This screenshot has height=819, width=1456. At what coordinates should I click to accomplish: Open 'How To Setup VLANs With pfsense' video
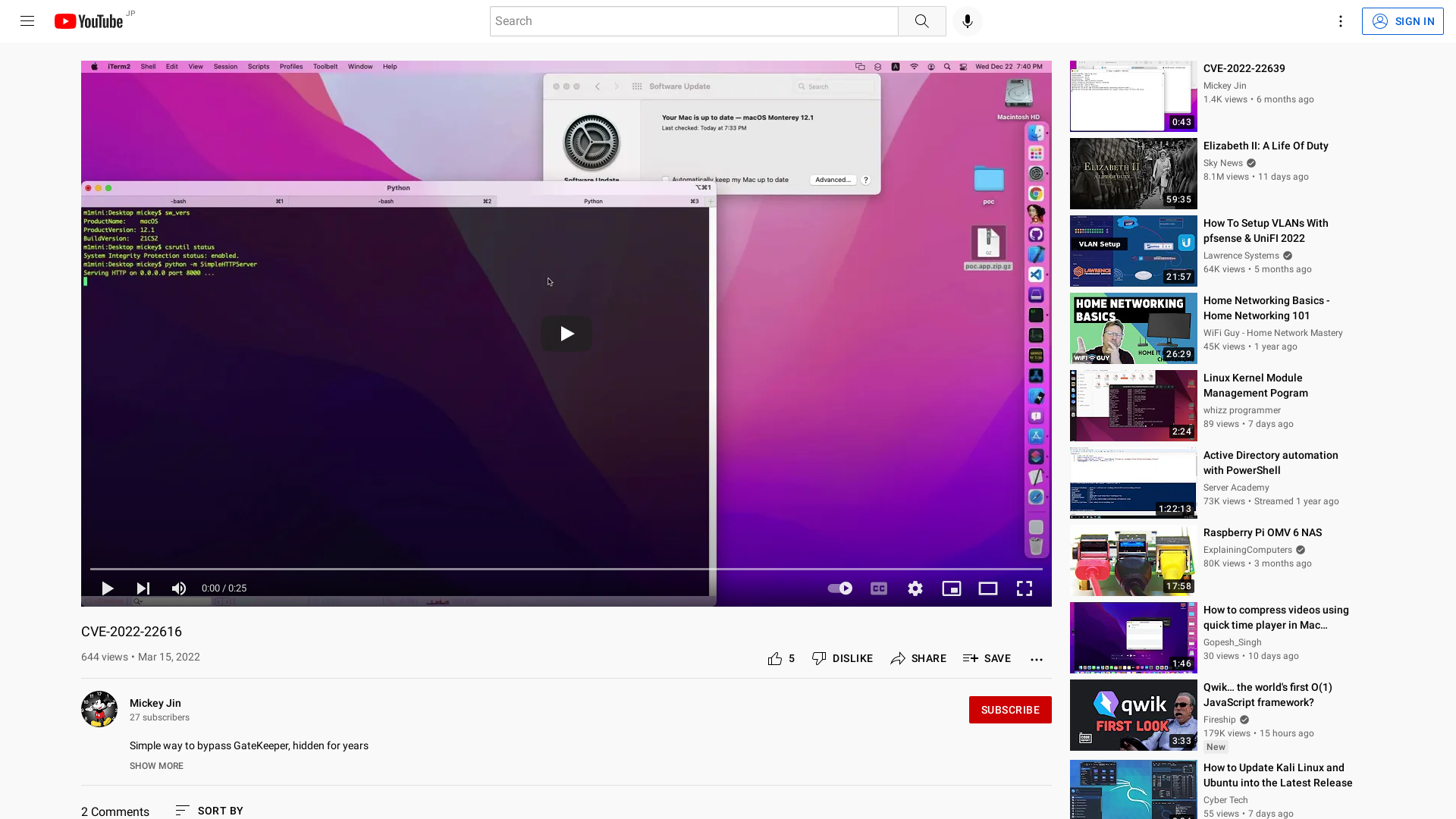[1265, 231]
